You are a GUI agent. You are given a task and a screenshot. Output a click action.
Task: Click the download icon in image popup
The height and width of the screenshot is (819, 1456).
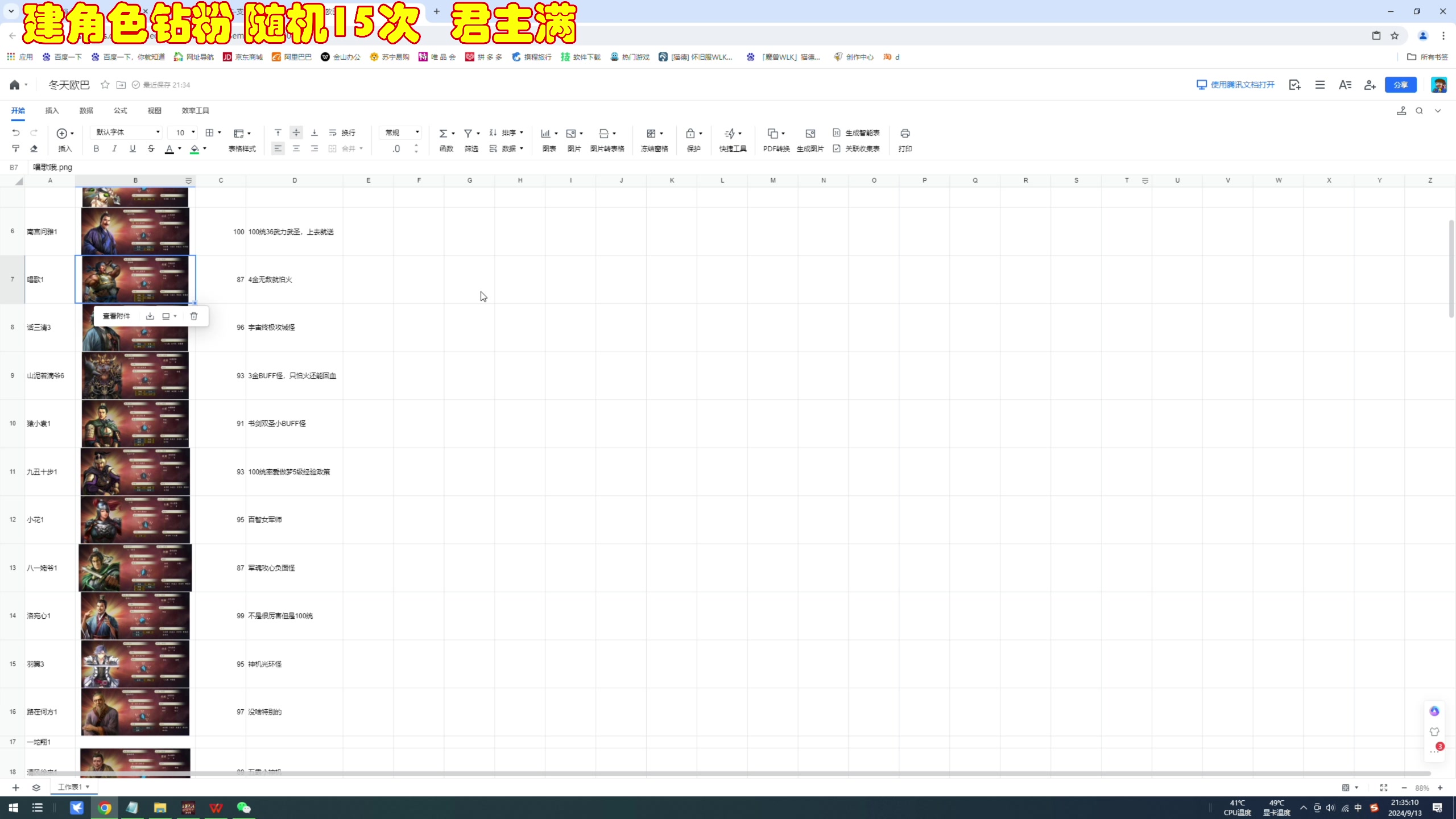point(150,316)
